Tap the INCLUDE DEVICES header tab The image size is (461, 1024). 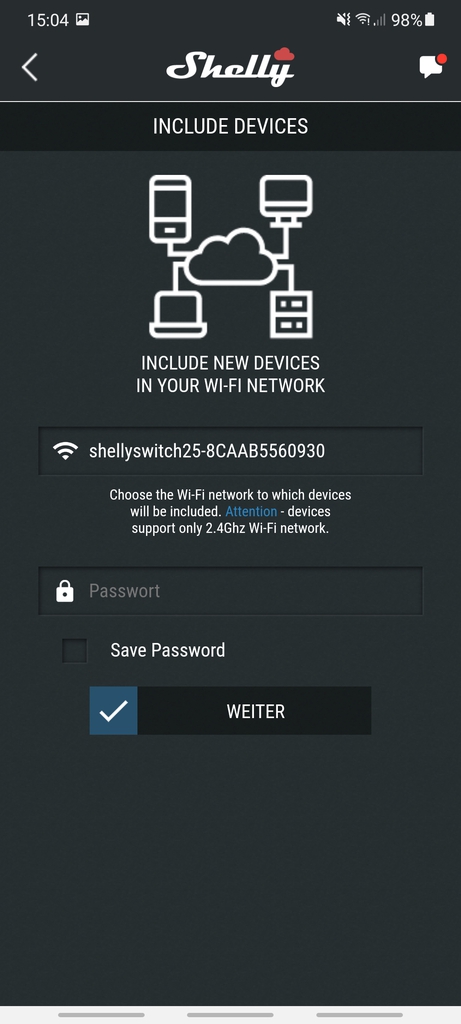230,126
